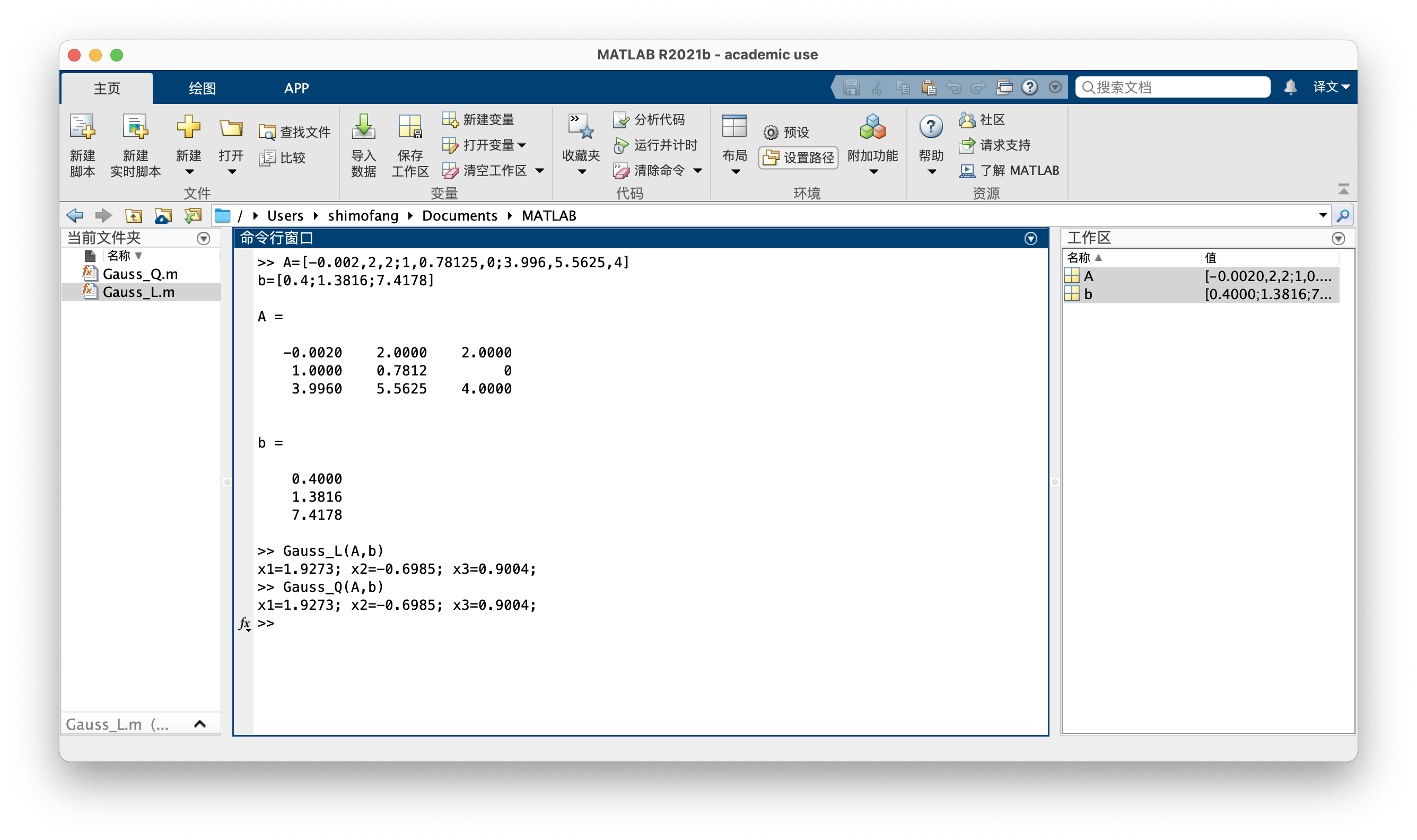The height and width of the screenshot is (840, 1417).
Task: Open the Command Window actions dropdown
Action: click(1030, 238)
